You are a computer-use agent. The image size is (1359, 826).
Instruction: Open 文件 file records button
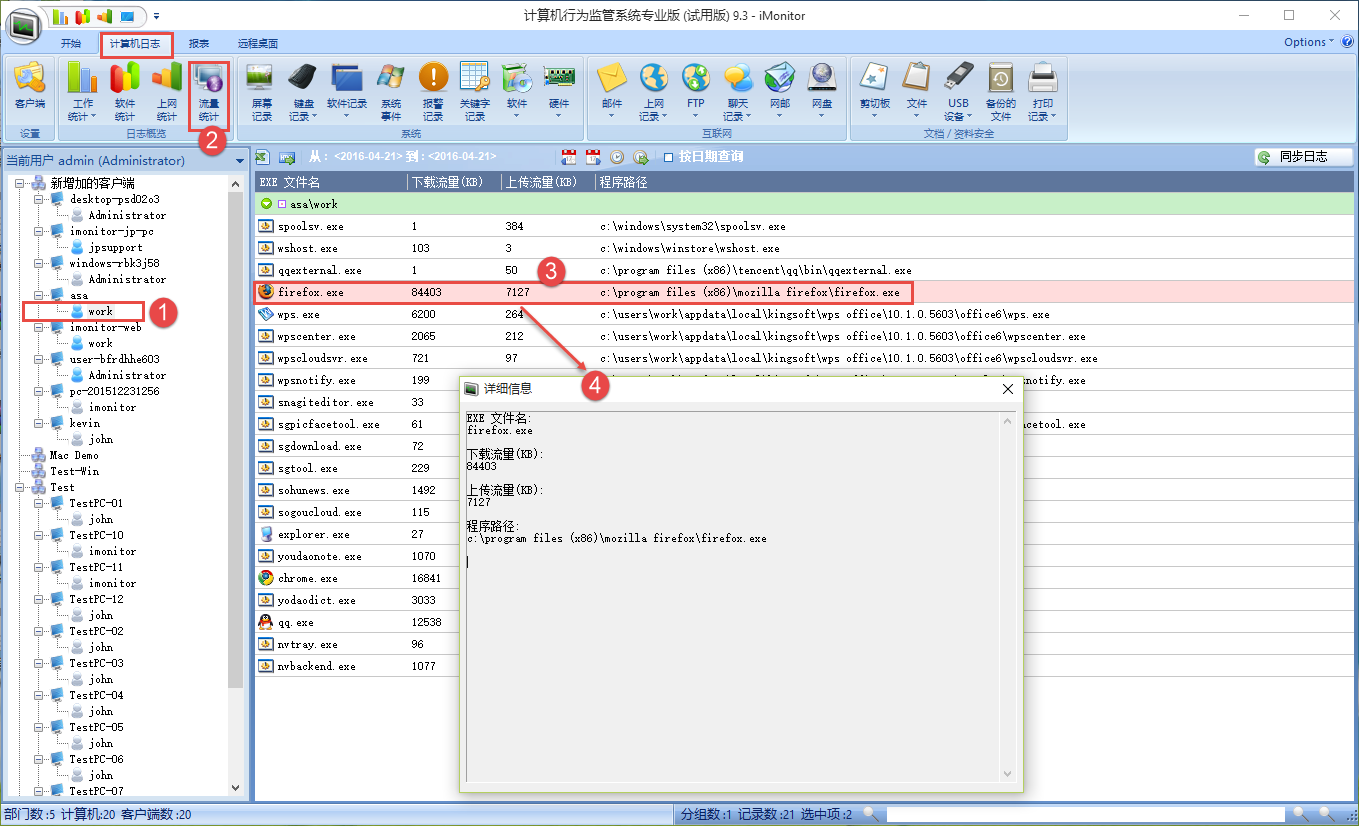pos(917,91)
